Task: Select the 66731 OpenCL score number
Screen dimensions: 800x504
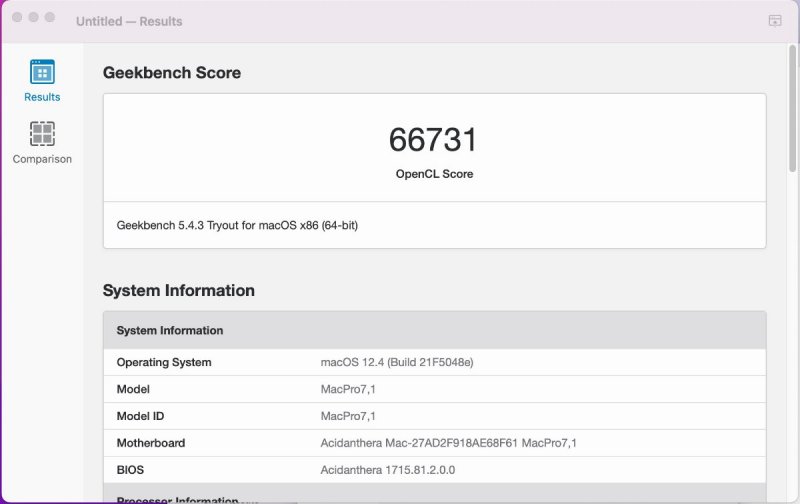Action: (433, 140)
